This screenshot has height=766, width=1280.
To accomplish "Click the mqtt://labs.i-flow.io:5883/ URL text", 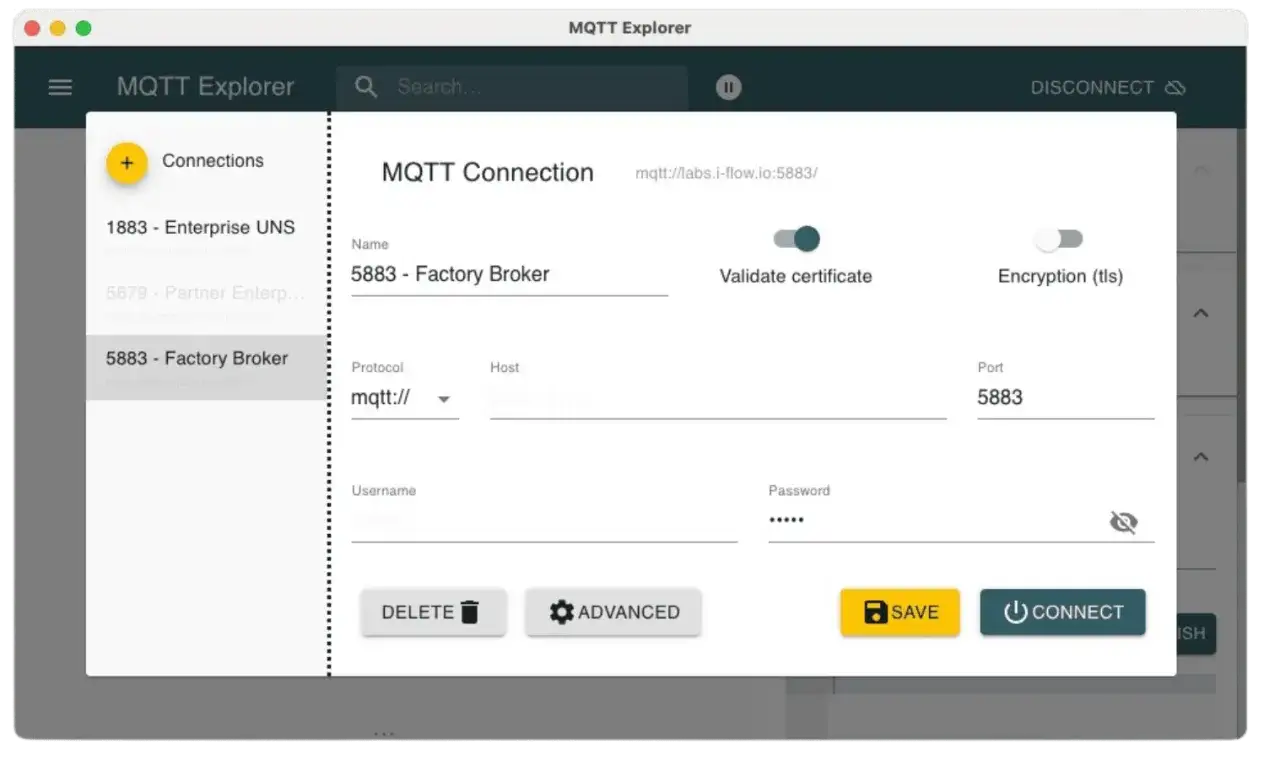I will 726,173.
